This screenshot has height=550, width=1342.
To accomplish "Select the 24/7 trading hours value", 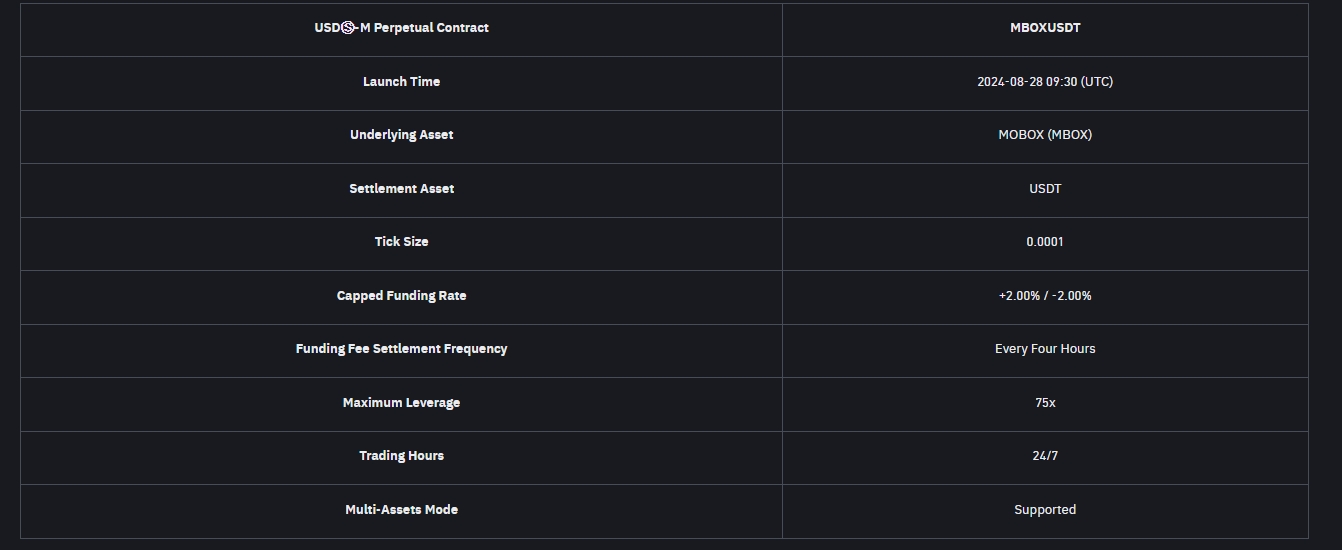I will 1045,456.
